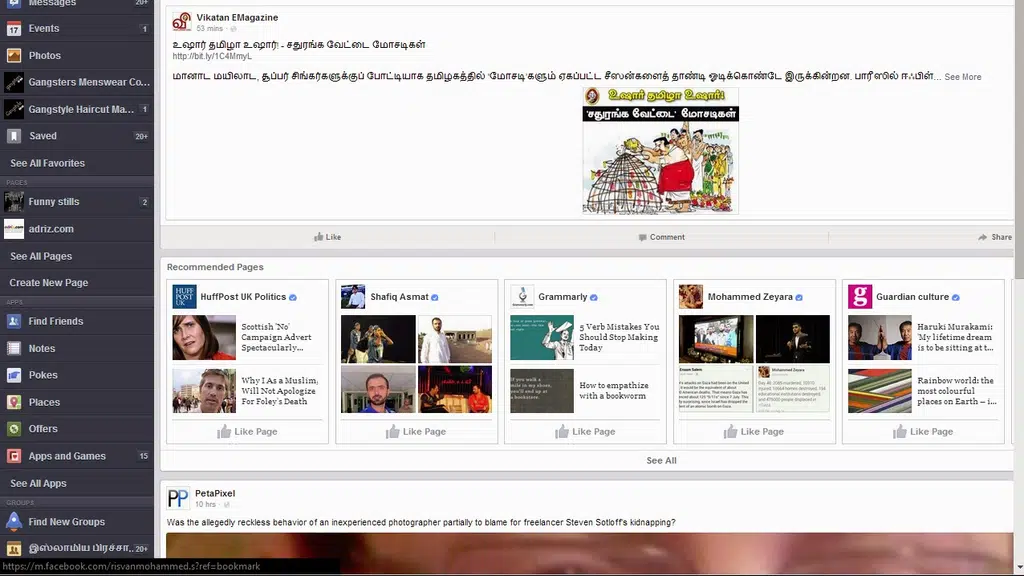The height and width of the screenshot is (576, 1024).
Task: Open Vikatan EMagazine page name link
Action: tap(237, 18)
